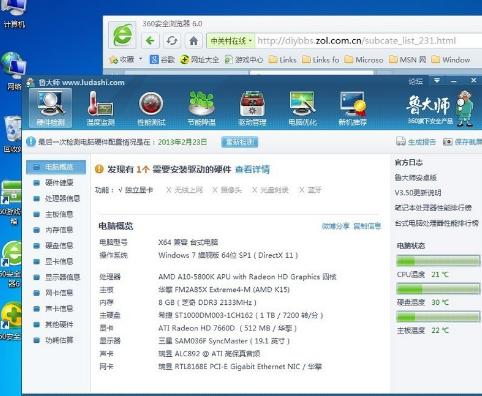Open the 硬件检测 hardware detection icon
Viewport: 482px width, 396px height.
pyautogui.click(x=50, y=109)
